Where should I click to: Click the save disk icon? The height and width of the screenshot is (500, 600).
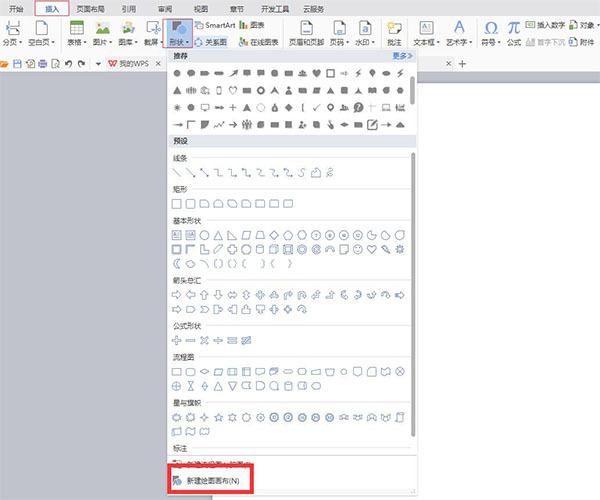[x=17, y=64]
